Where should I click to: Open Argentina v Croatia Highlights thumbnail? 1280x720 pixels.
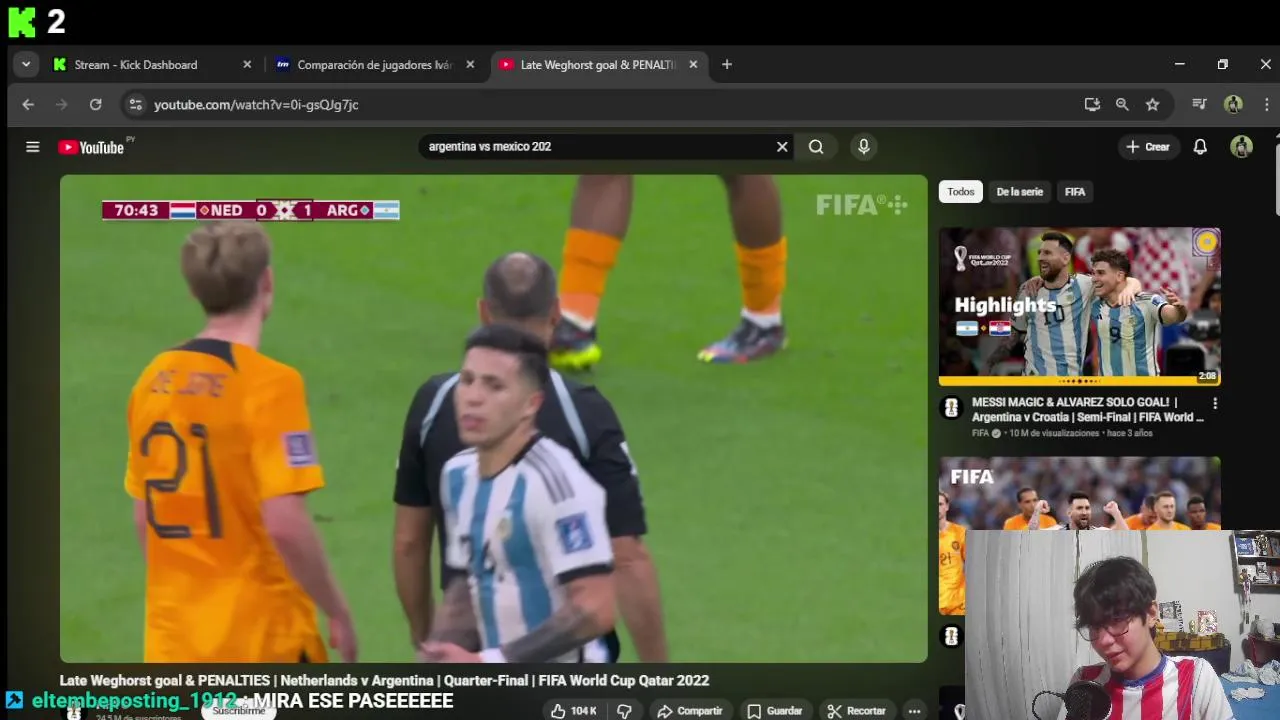(x=1079, y=306)
